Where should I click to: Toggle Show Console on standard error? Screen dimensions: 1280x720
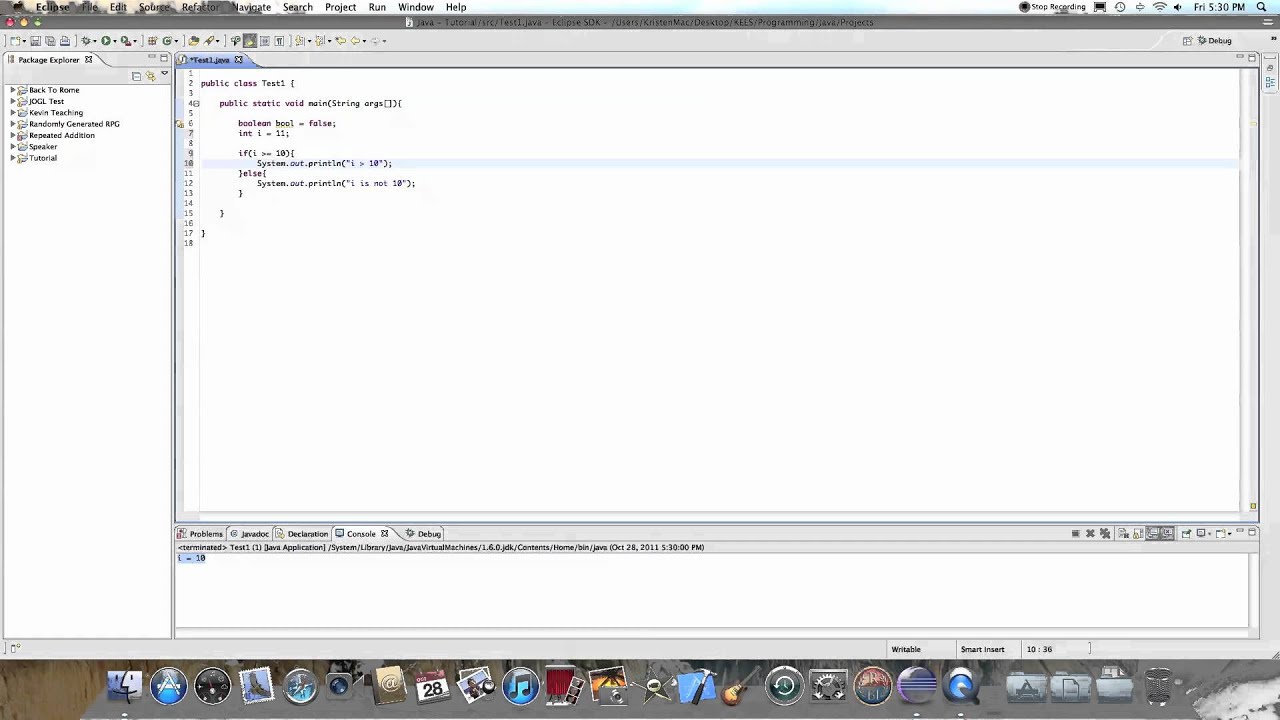click(x=1168, y=534)
